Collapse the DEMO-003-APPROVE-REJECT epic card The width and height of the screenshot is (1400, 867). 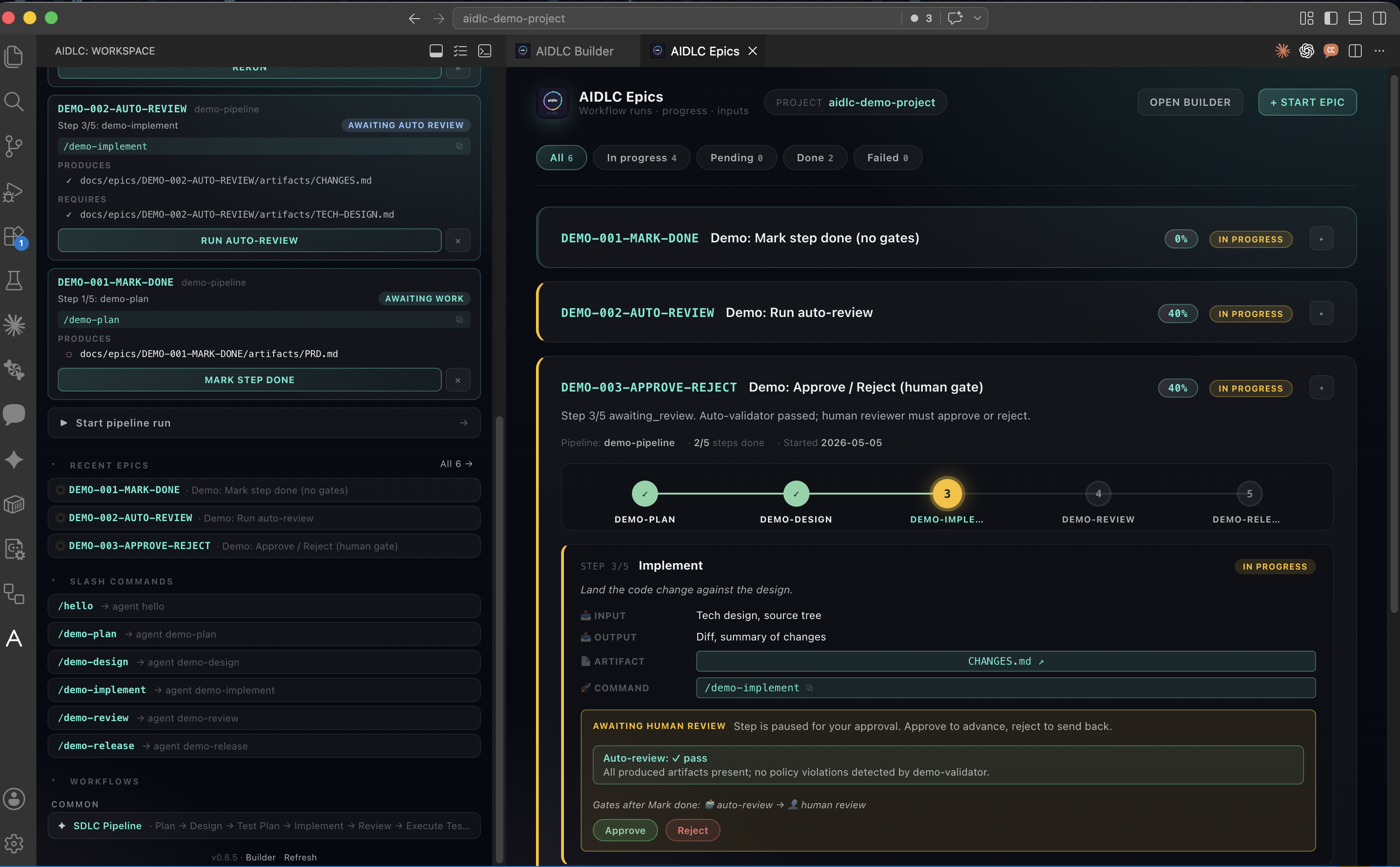[x=1321, y=388]
